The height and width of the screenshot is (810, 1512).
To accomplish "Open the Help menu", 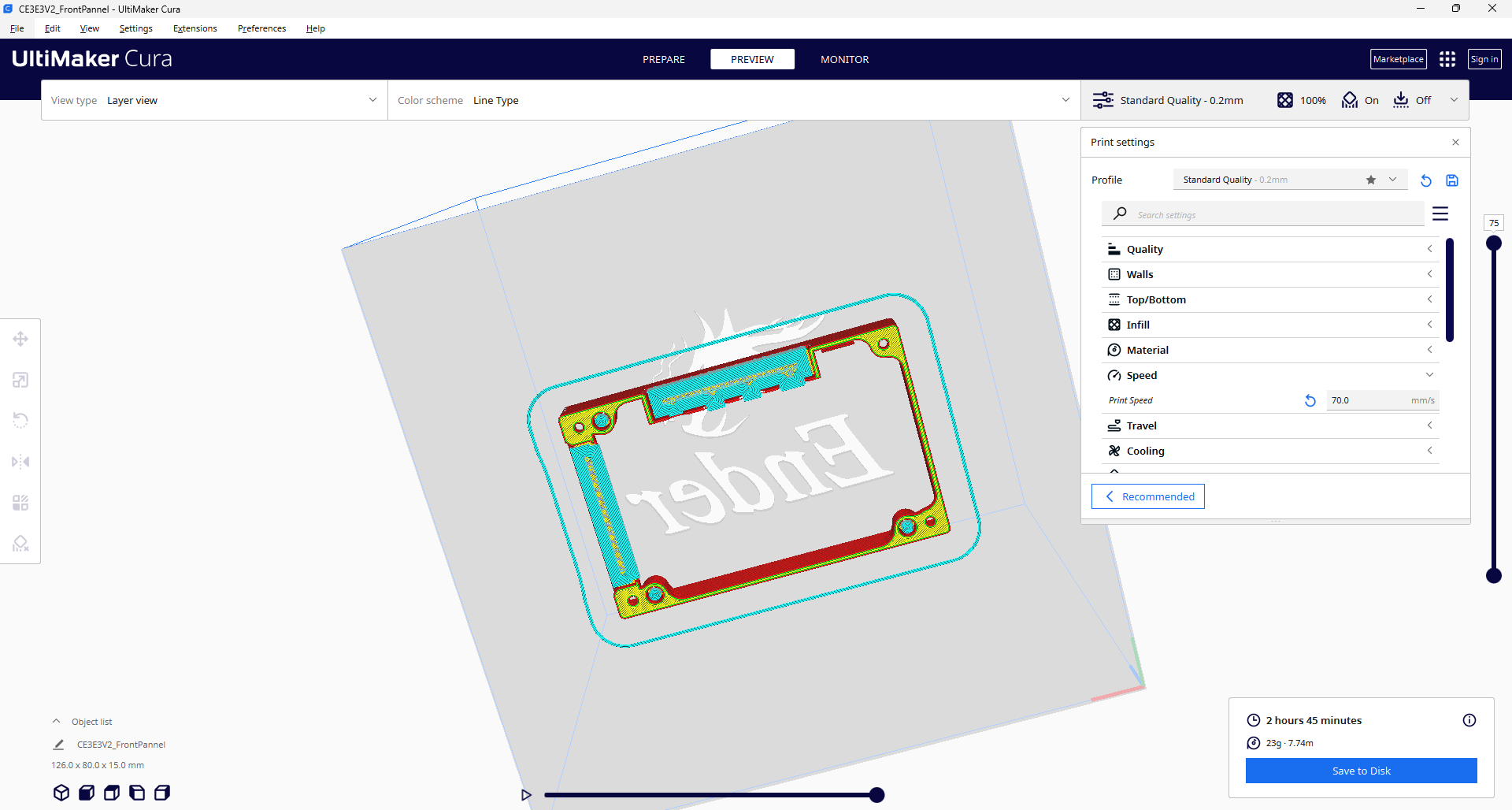I will pos(316,28).
